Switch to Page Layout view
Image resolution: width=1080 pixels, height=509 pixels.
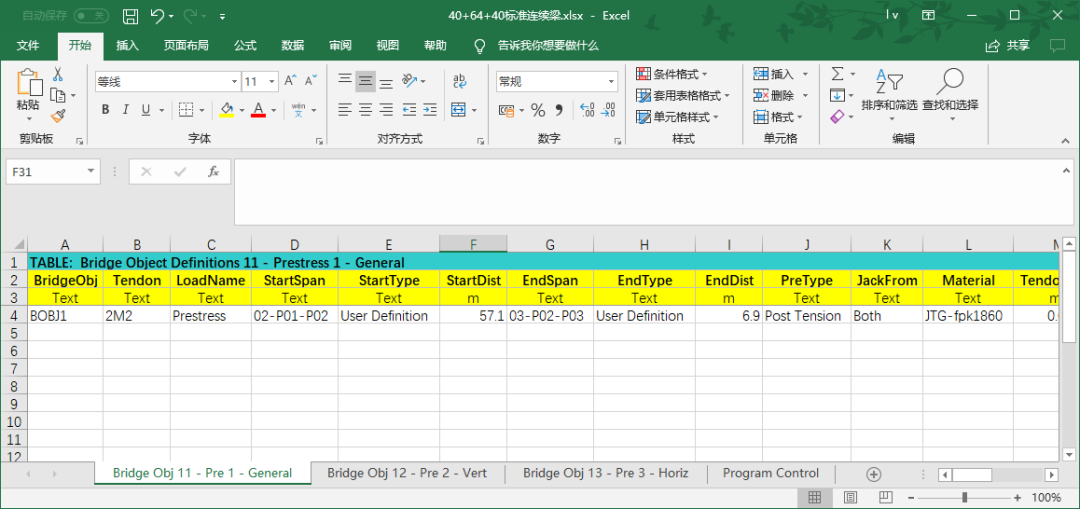[851, 497]
